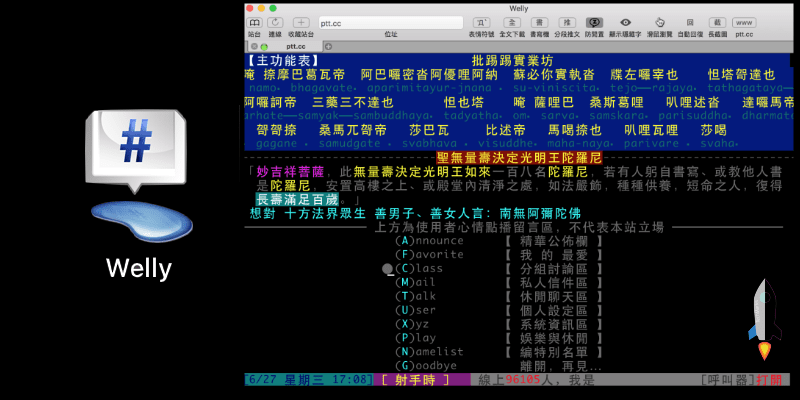Open a new tab with plus button
This screenshot has width=800, height=400.
pos(329,46)
